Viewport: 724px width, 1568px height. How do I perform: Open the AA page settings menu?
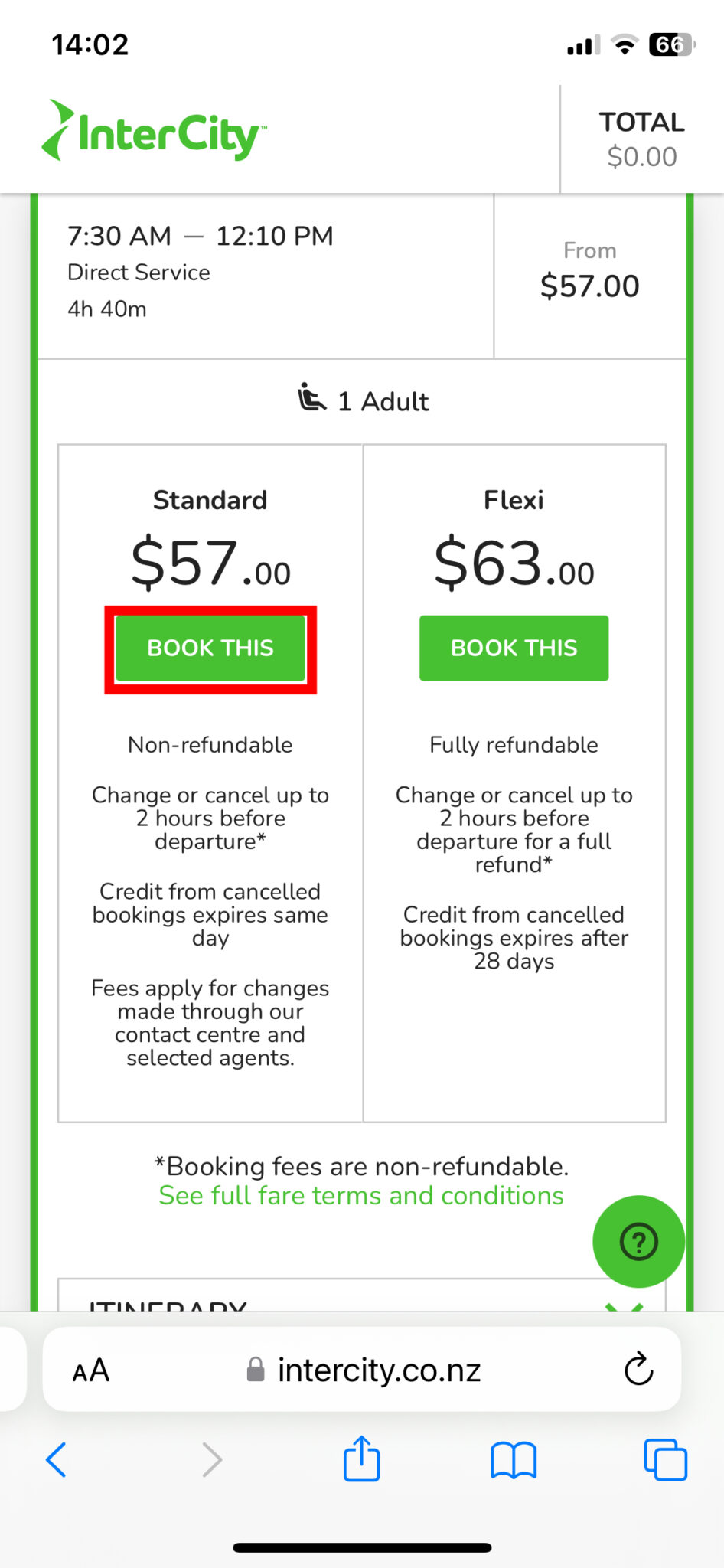coord(91,1370)
